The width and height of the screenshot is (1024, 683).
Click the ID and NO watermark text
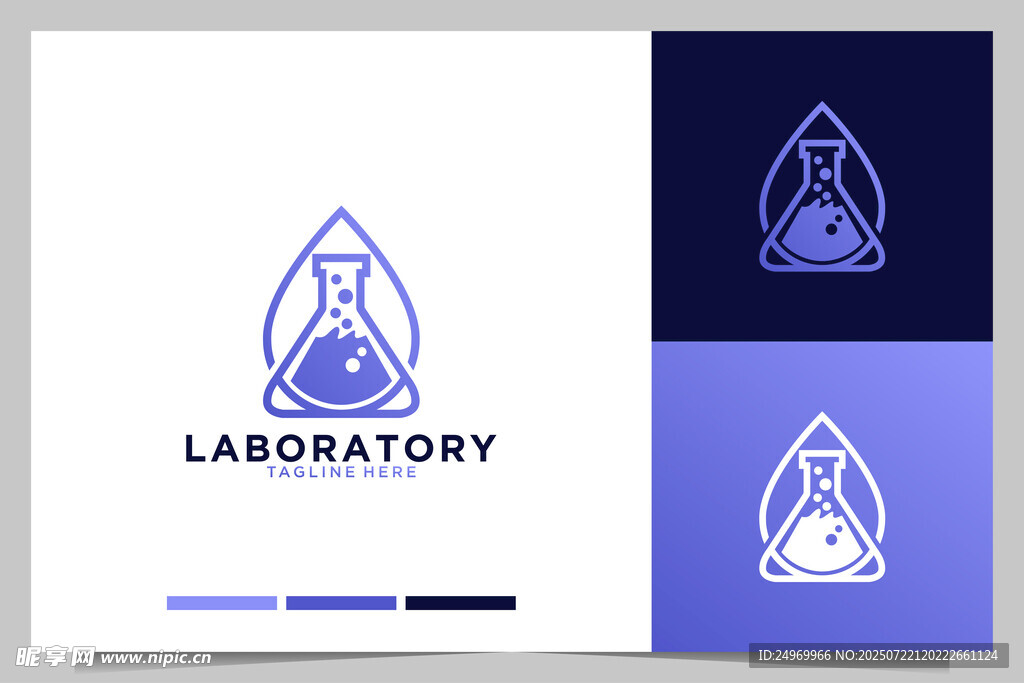(878, 656)
